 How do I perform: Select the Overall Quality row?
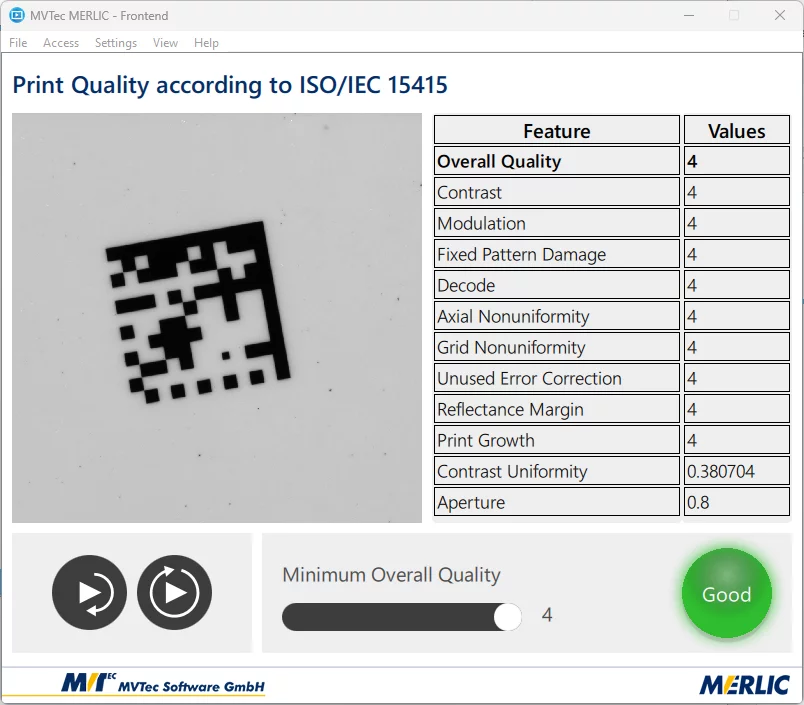tap(557, 162)
